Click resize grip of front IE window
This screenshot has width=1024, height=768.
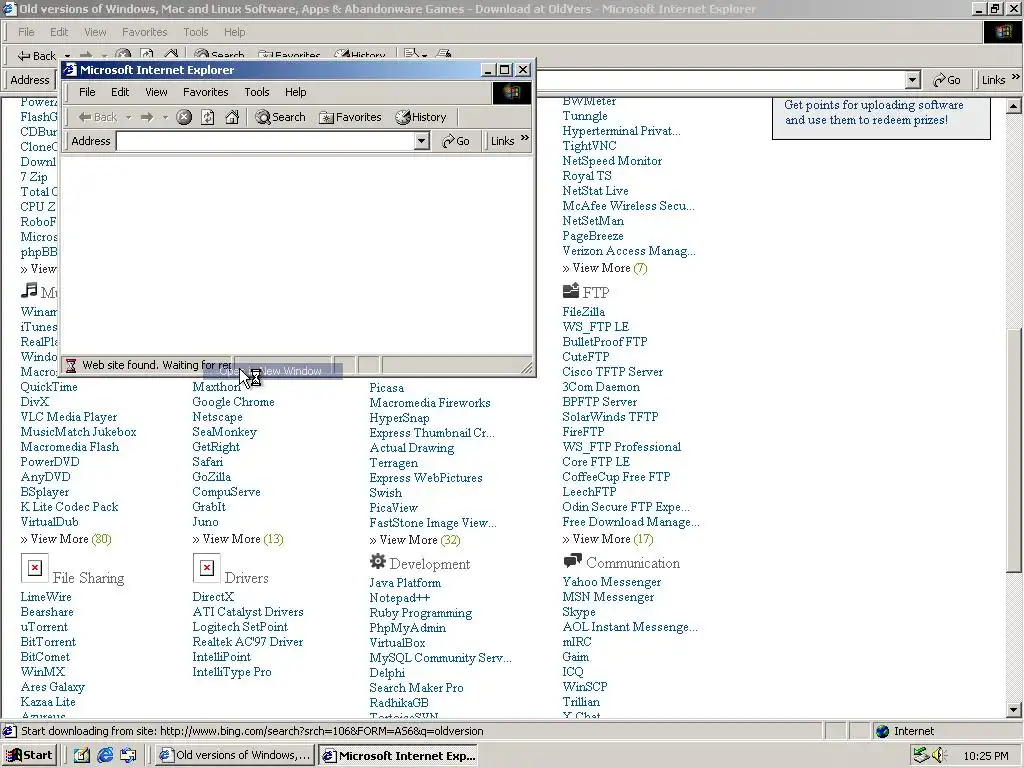point(526,368)
